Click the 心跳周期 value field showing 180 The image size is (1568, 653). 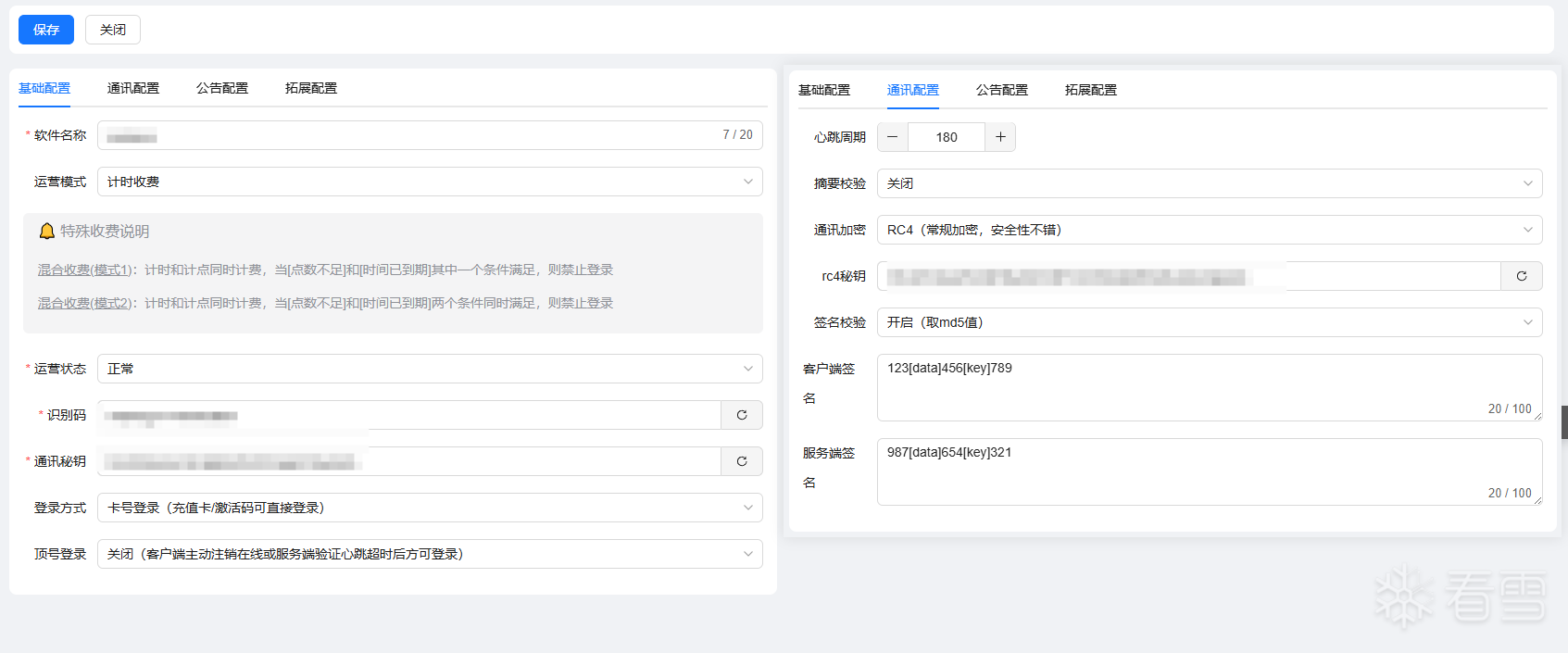[x=947, y=137]
